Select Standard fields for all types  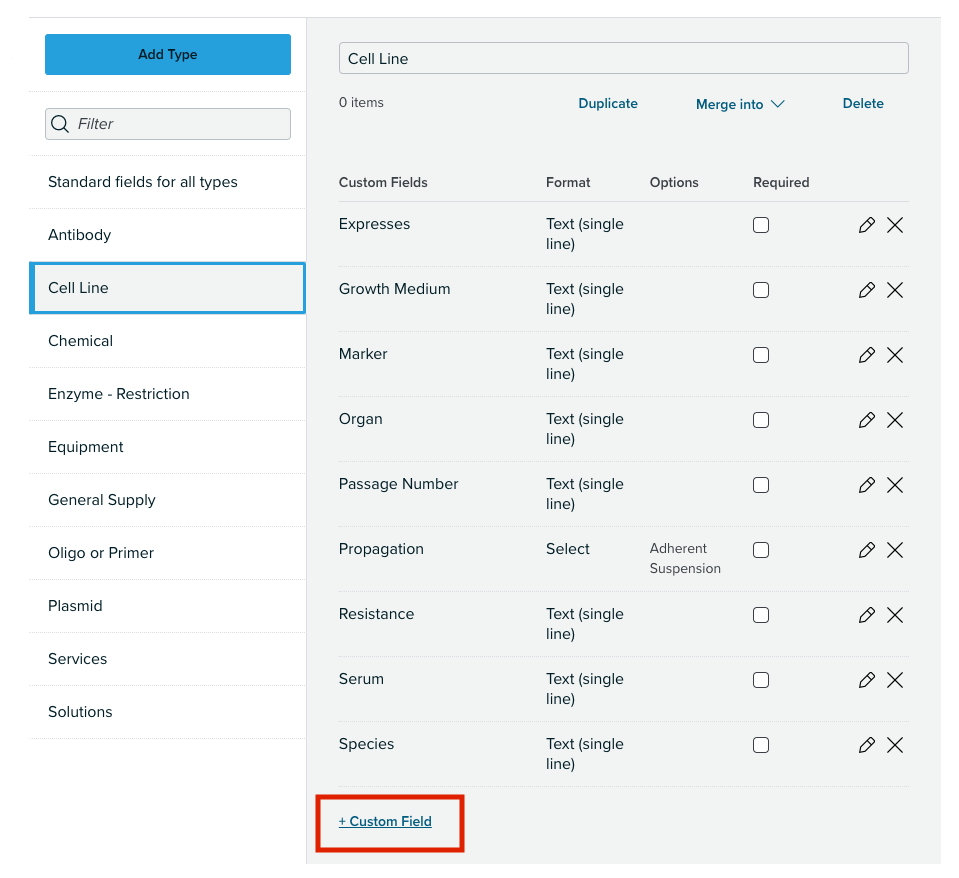click(x=168, y=182)
